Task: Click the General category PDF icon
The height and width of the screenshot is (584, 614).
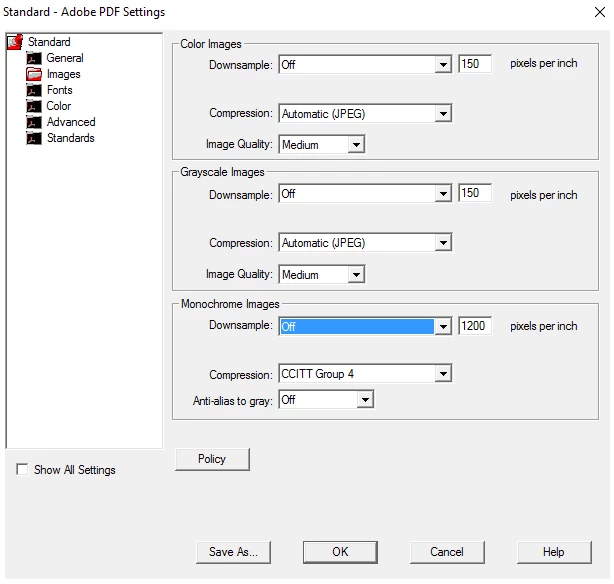Action: [x=34, y=58]
